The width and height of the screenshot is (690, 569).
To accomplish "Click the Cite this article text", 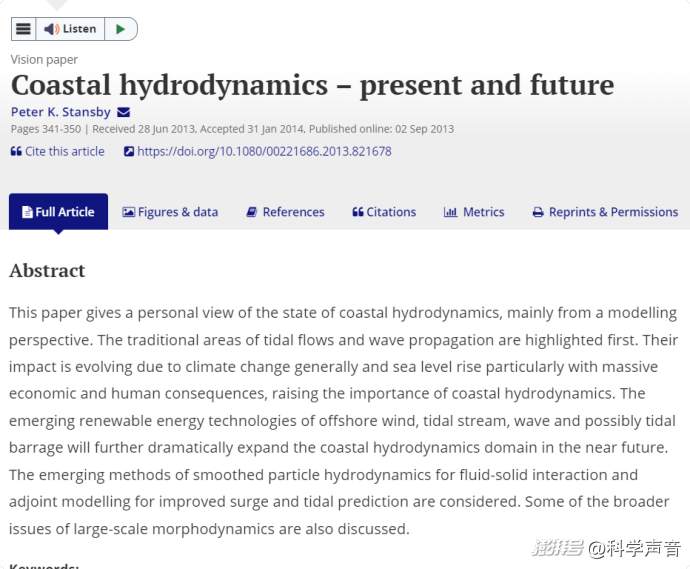I will (65, 152).
